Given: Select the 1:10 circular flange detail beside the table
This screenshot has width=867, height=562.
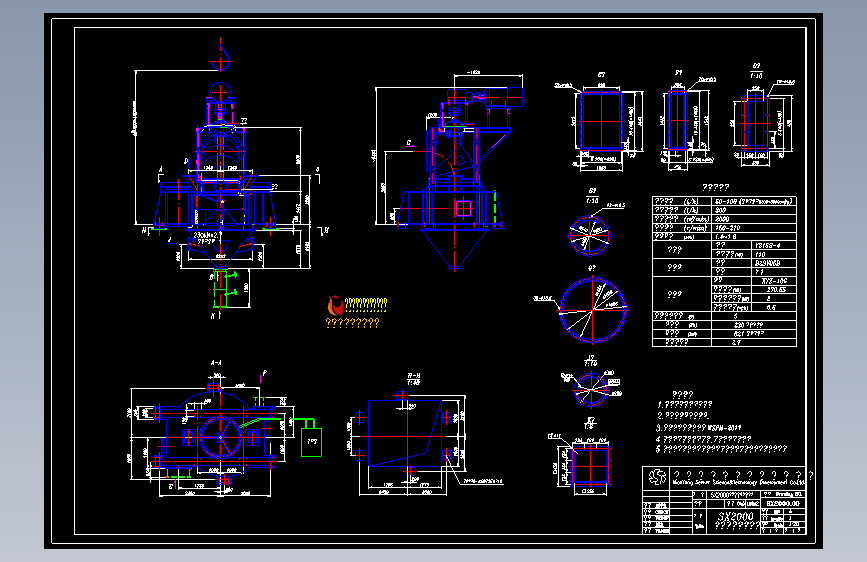Looking at the screenshot, I should point(589,235).
